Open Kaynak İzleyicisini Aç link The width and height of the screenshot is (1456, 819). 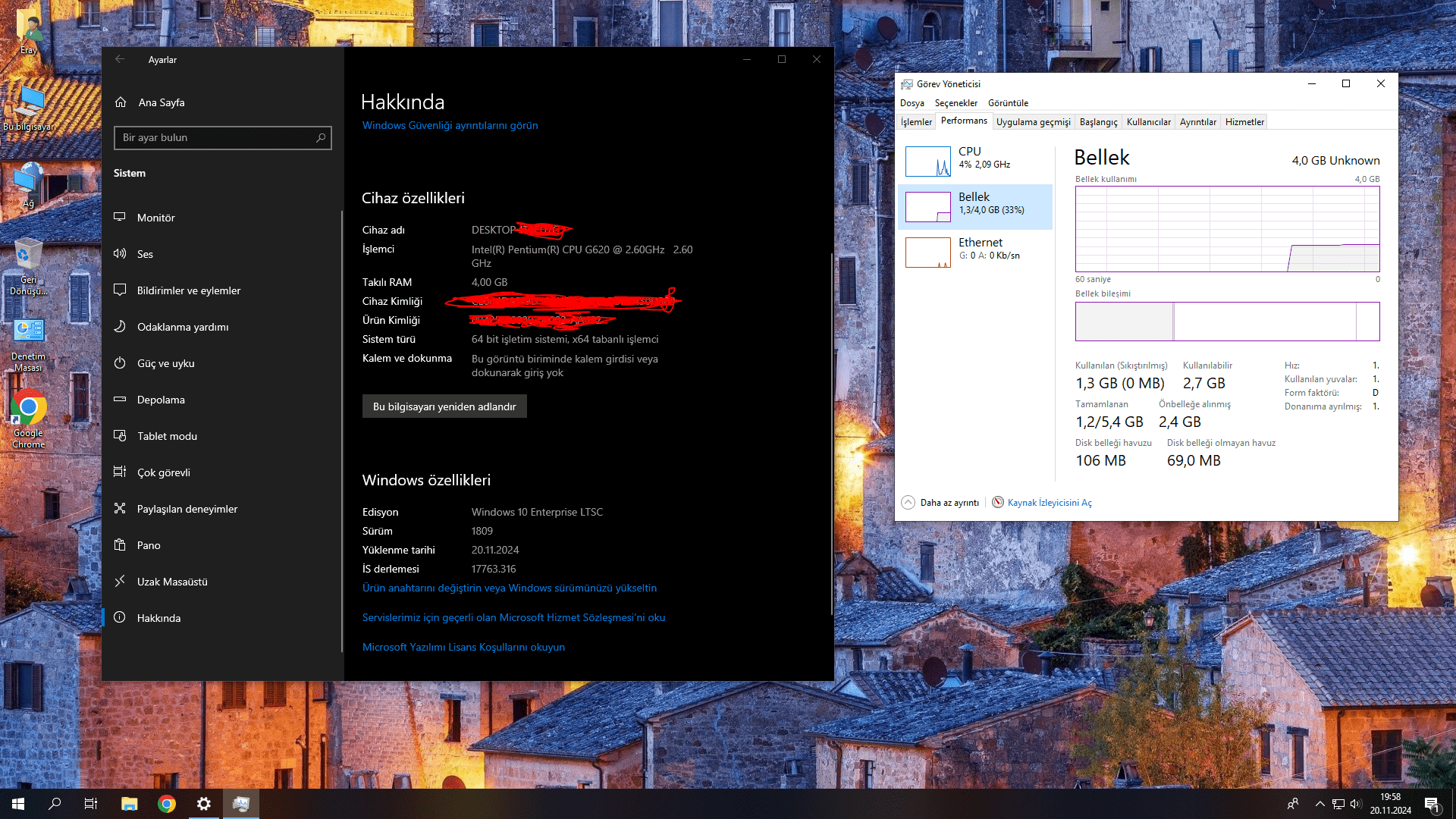(1049, 503)
